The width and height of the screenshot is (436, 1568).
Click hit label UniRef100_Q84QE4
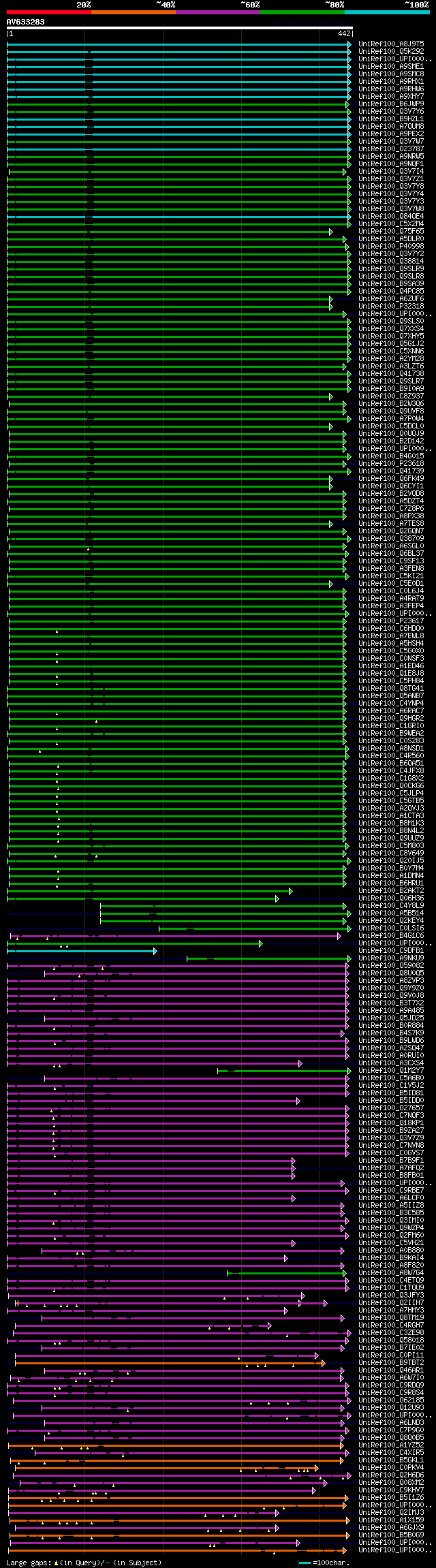pos(391,216)
